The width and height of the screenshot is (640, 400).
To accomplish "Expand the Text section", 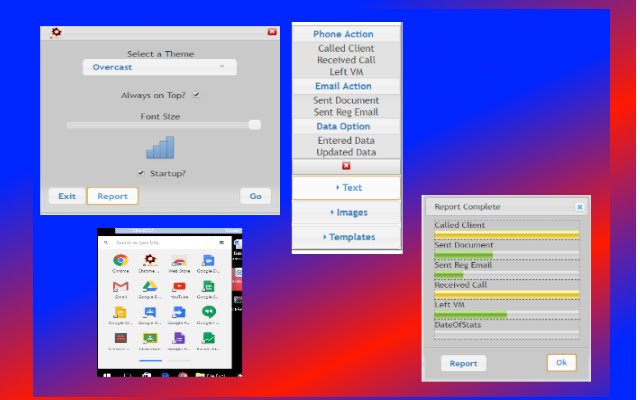I will tap(347, 188).
